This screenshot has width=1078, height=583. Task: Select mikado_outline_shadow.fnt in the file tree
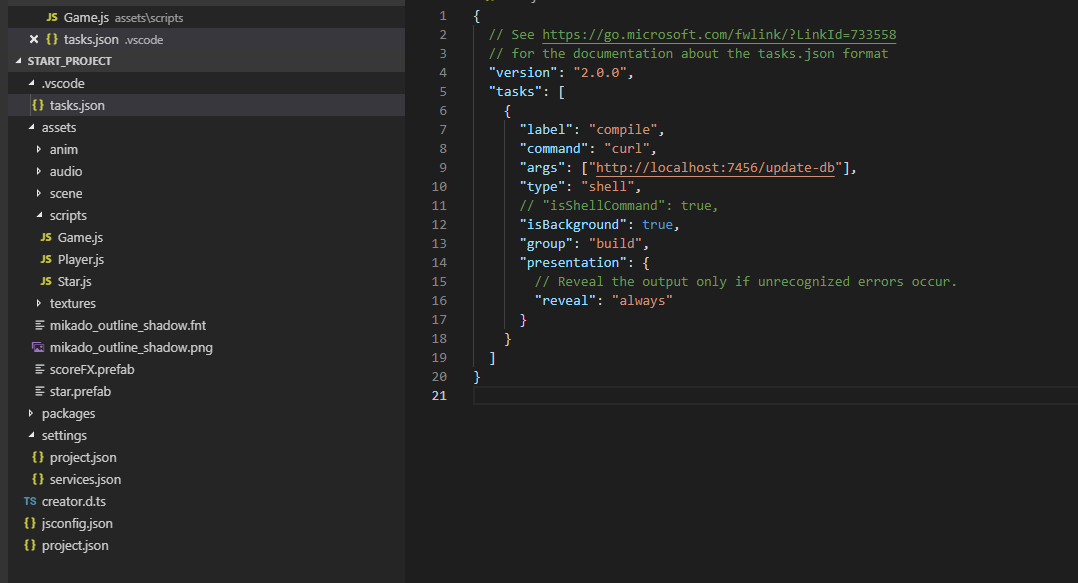tap(127, 325)
